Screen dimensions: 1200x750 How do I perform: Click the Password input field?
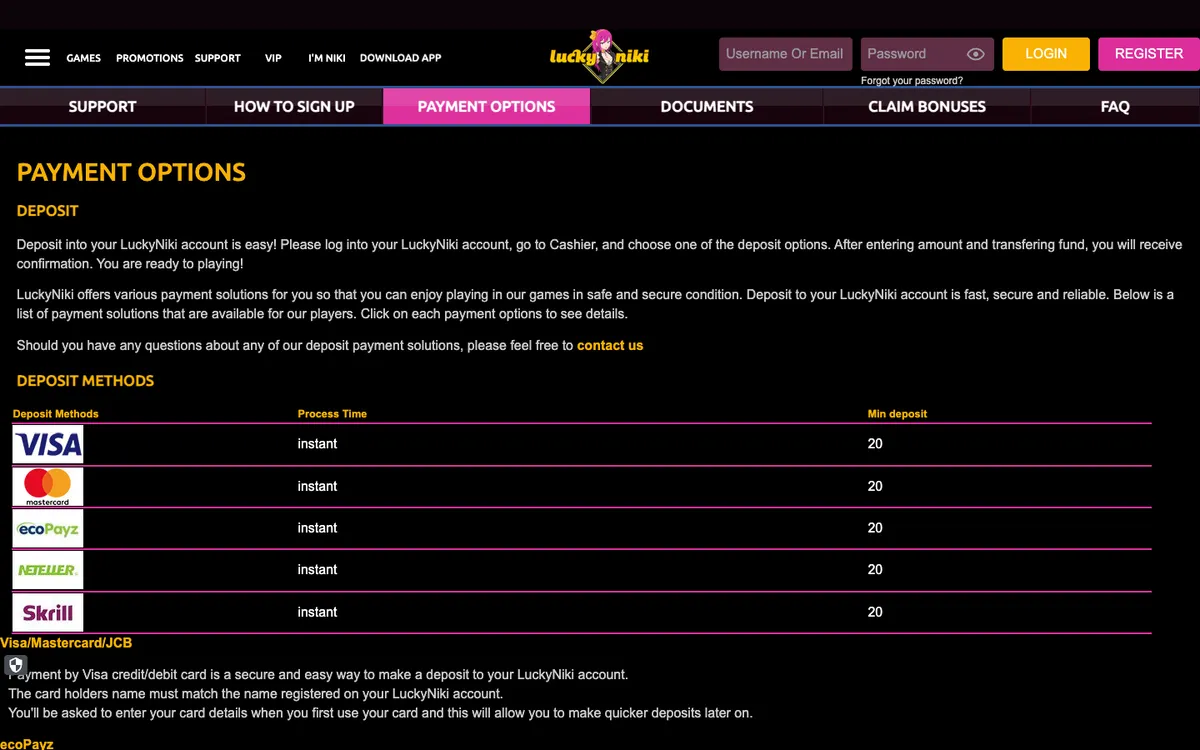[927, 54]
